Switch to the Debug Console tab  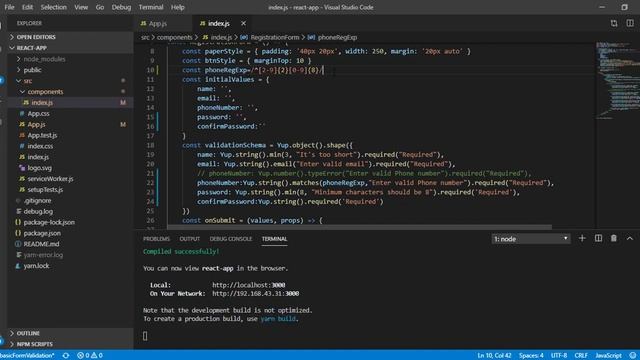pyautogui.click(x=231, y=239)
